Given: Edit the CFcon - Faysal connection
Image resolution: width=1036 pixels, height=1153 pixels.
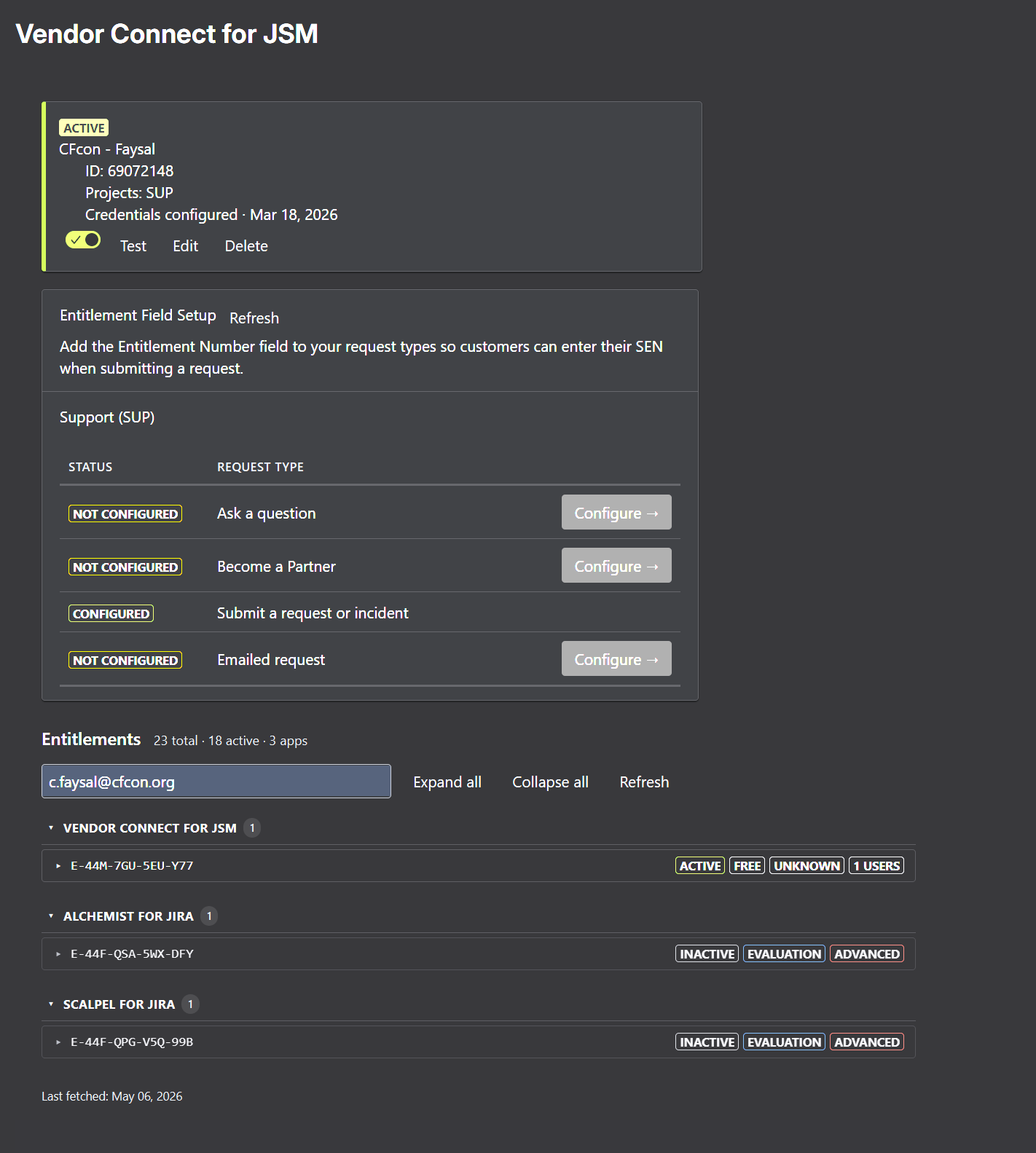Looking at the screenshot, I should (186, 246).
